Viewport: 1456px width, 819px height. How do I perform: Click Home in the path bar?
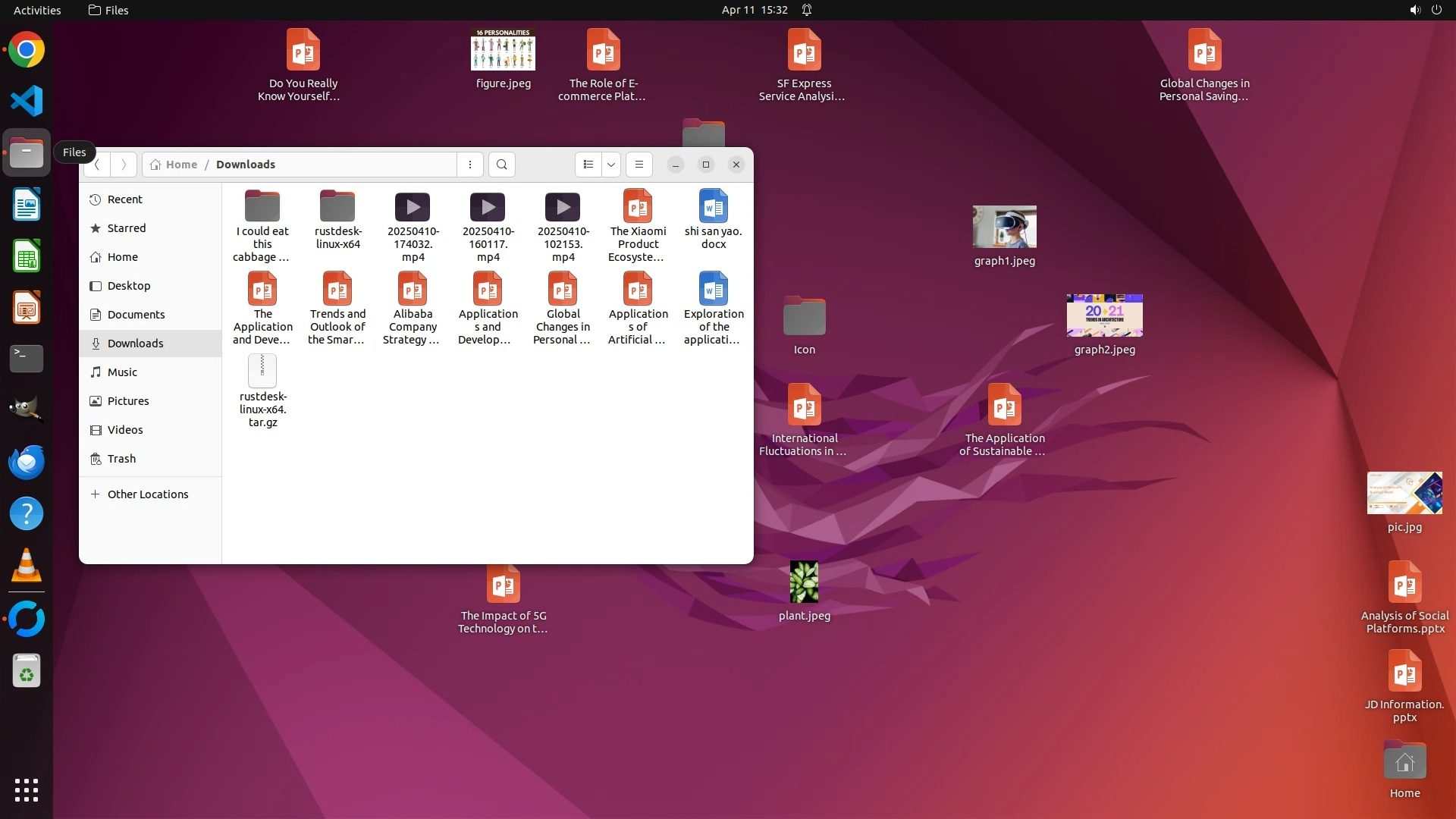[x=180, y=165]
